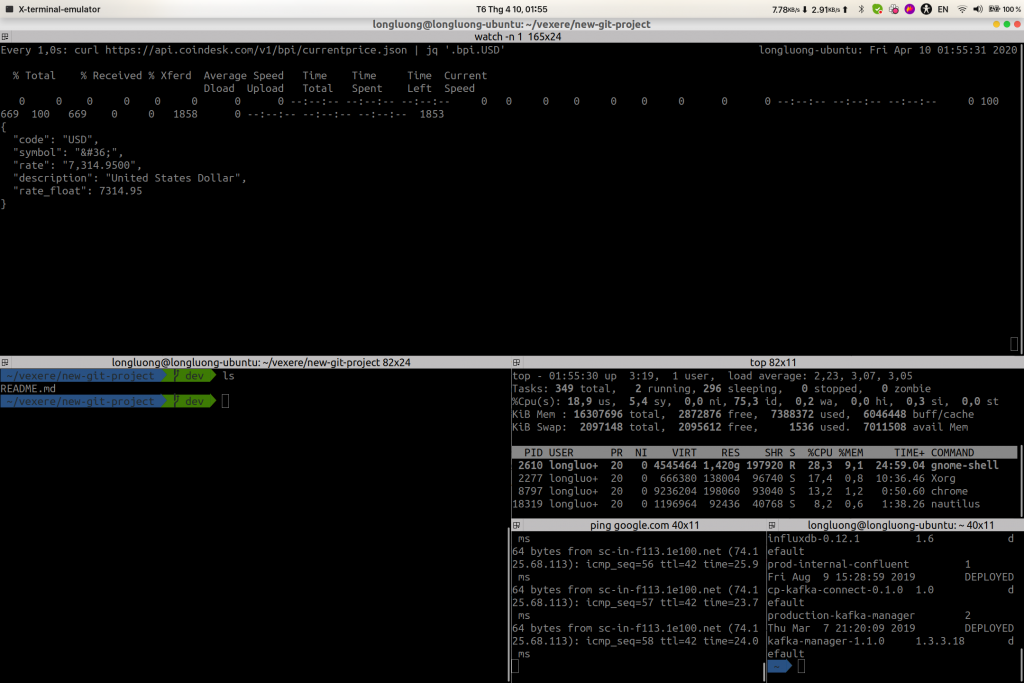
Task: Click the %CPU column header in top
Action: click(x=820, y=453)
